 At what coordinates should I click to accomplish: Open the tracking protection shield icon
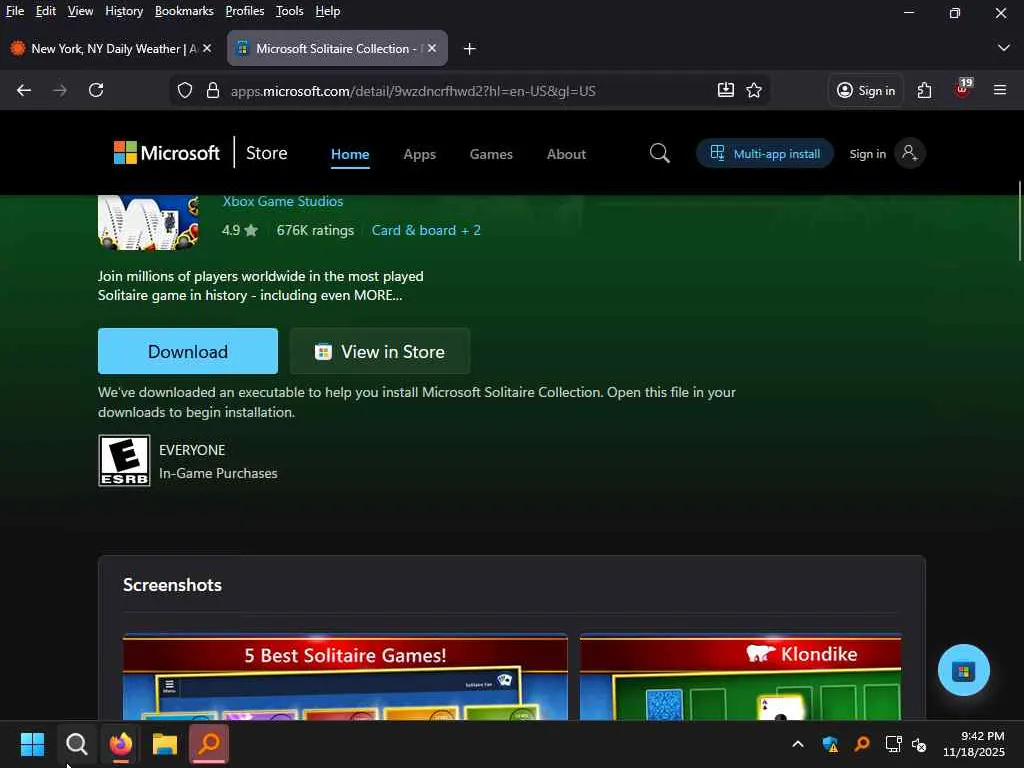[x=185, y=90]
